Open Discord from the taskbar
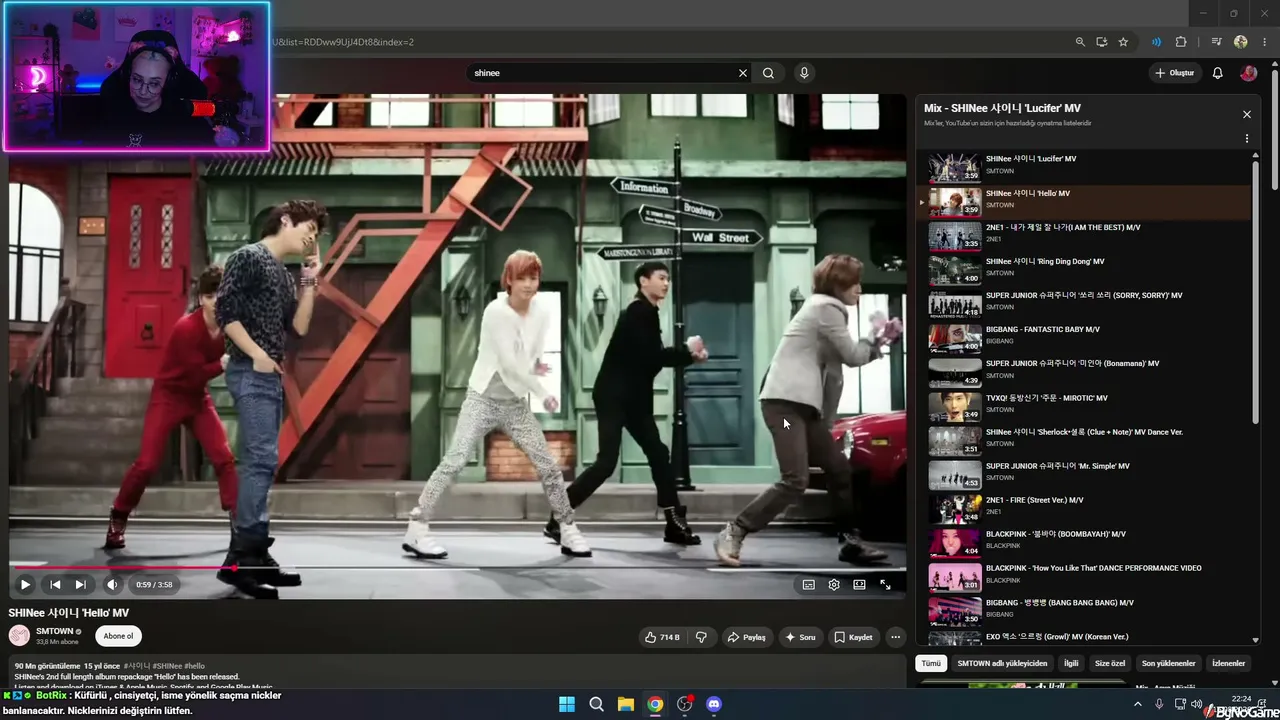This screenshot has width=1280, height=720. click(714, 704)
